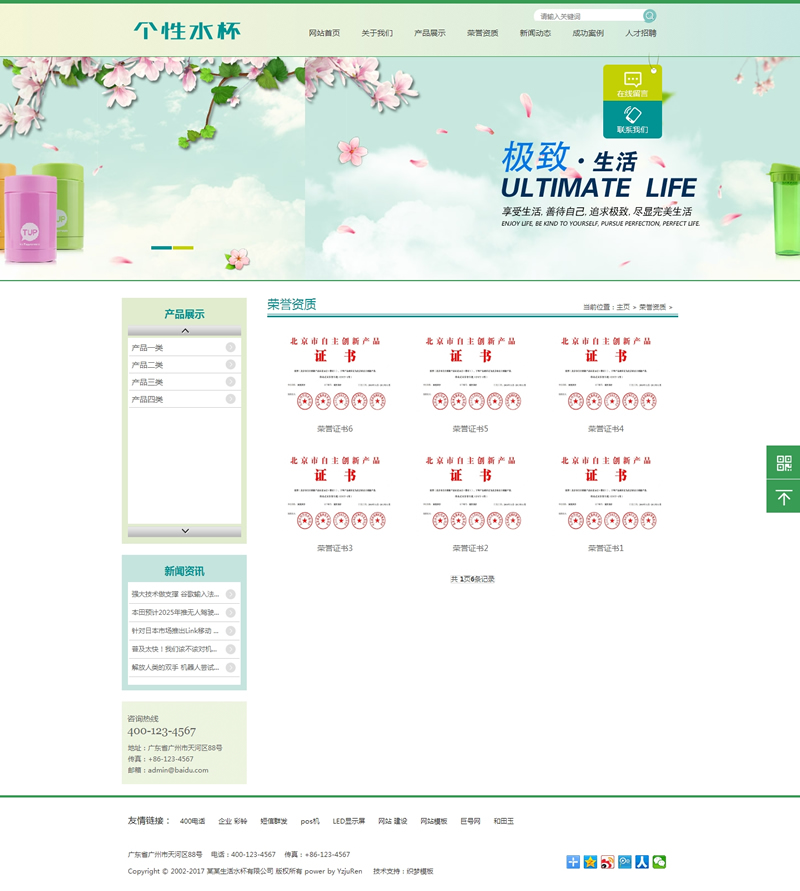Open the 400电话 friendly link
This screenshot has width=800, height=891.
point(192,821)
